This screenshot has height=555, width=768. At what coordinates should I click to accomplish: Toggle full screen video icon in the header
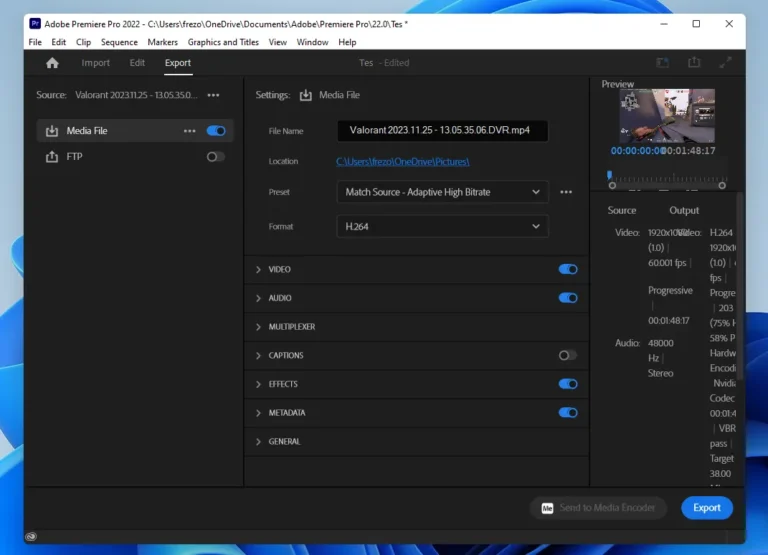(x=725, y=62)
